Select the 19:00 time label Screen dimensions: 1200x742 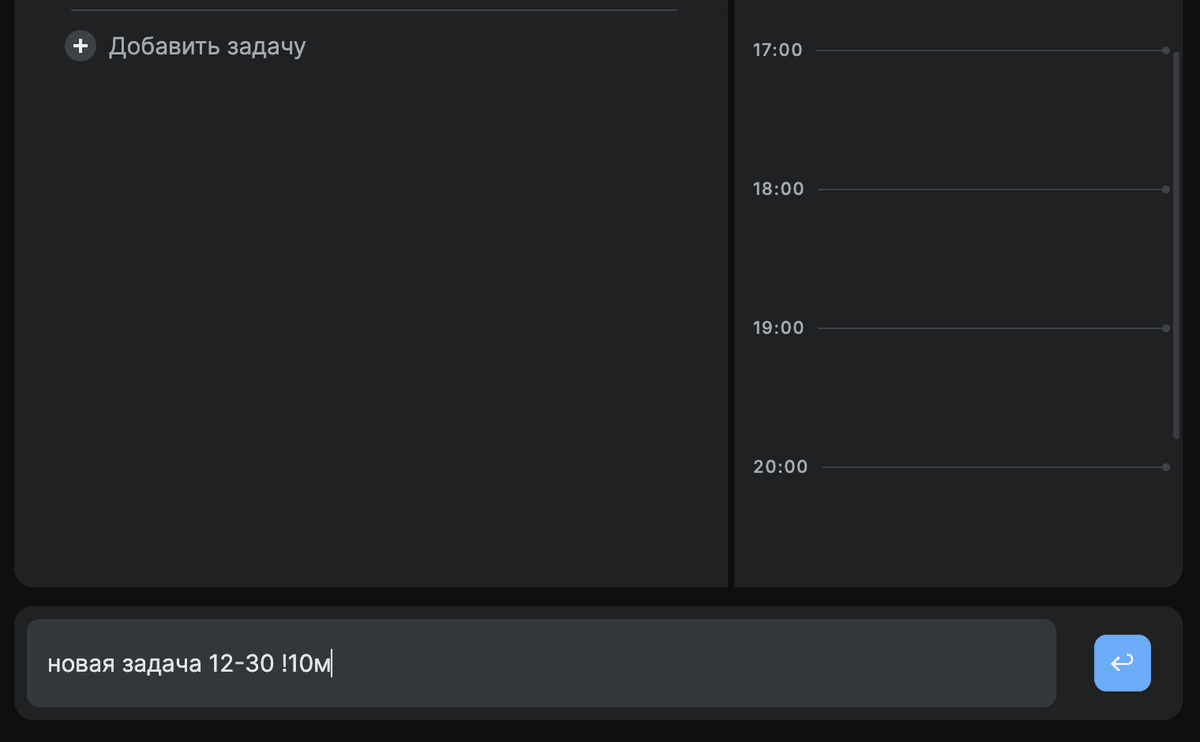(x=778, y=328)
